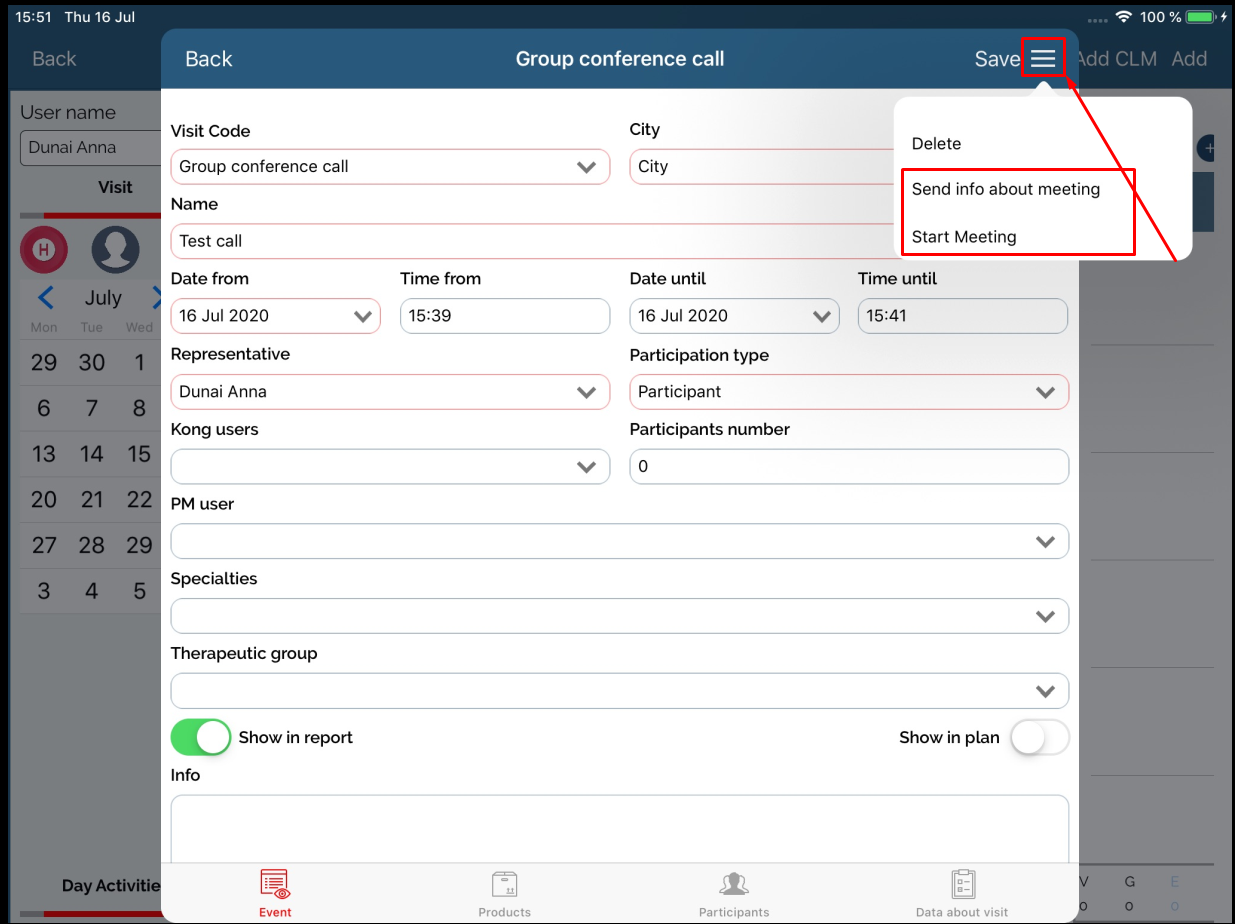The image size is (1235, 924).
Task: Go to previous month with left arrow
Action: coord(45,298)
